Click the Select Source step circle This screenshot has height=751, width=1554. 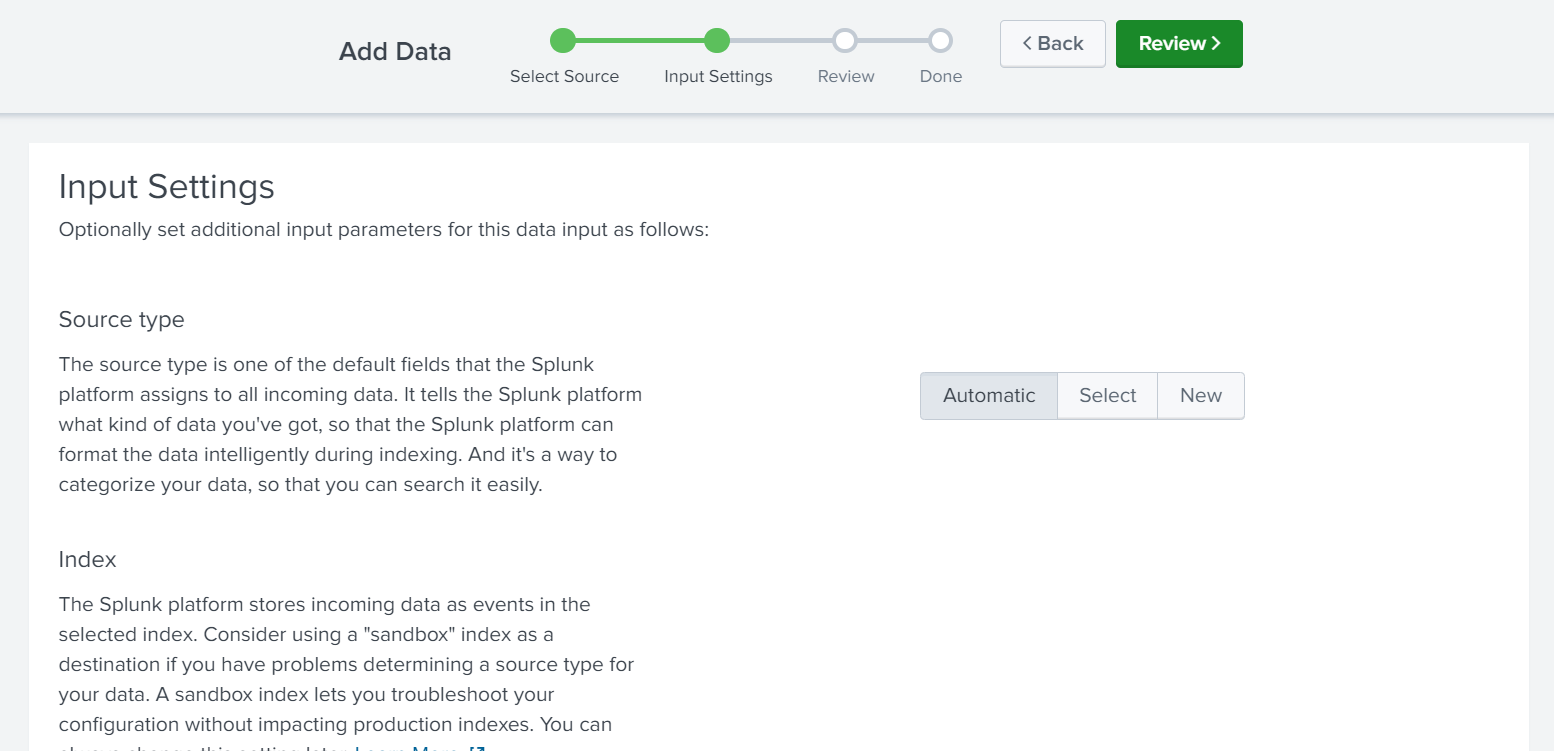coord(563,40)
